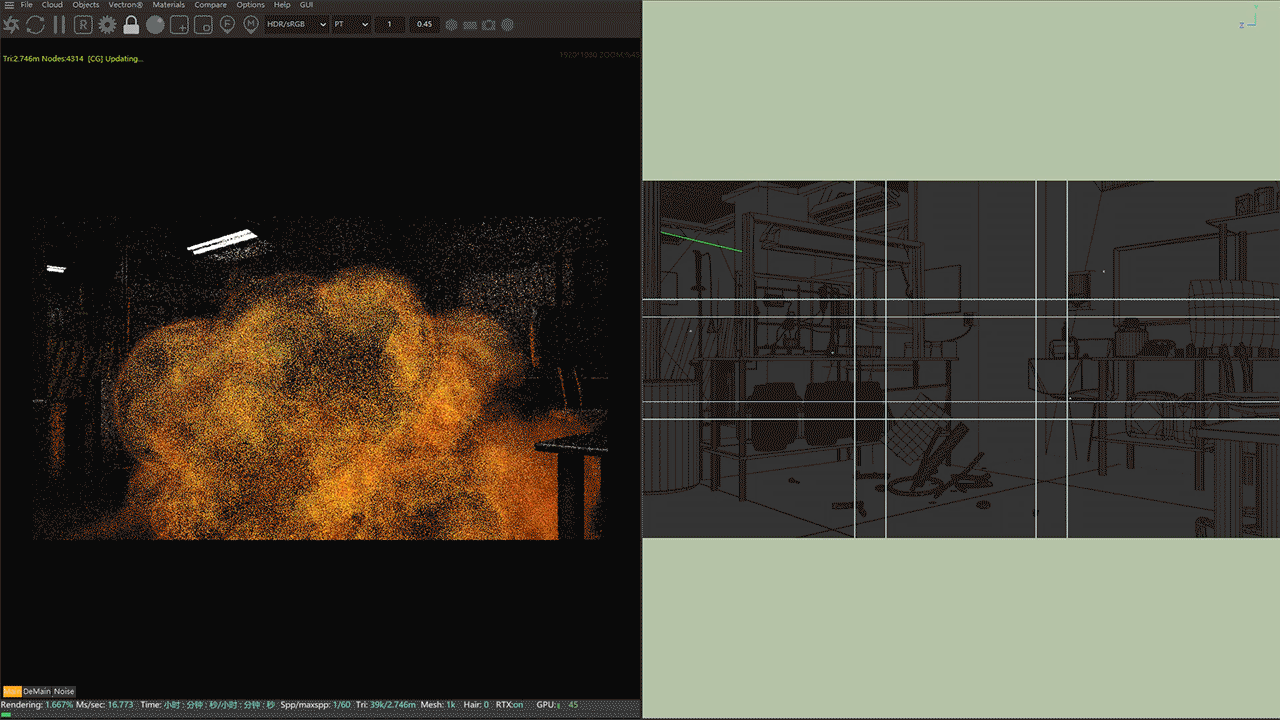Open the hamburger menu icon
The image size is (1280, 720).
pyautogui.click(x=8, y=5)
